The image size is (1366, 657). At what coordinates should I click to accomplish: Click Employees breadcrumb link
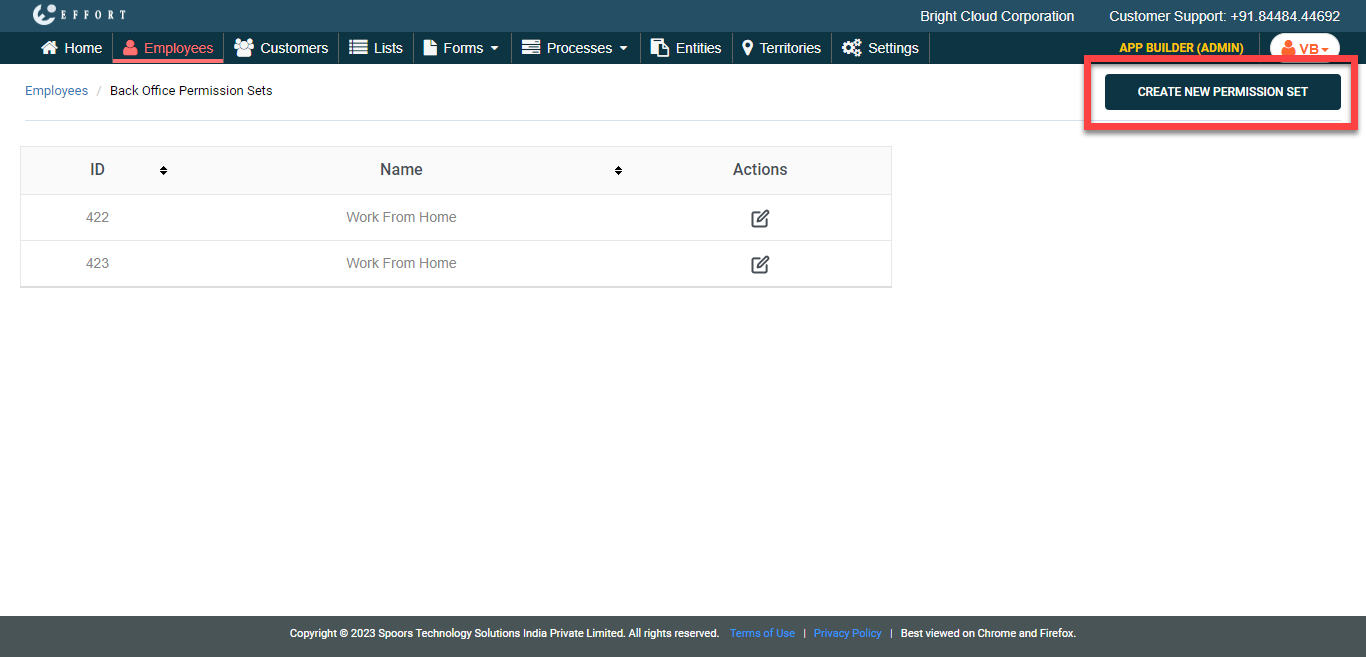coord(56,91)
